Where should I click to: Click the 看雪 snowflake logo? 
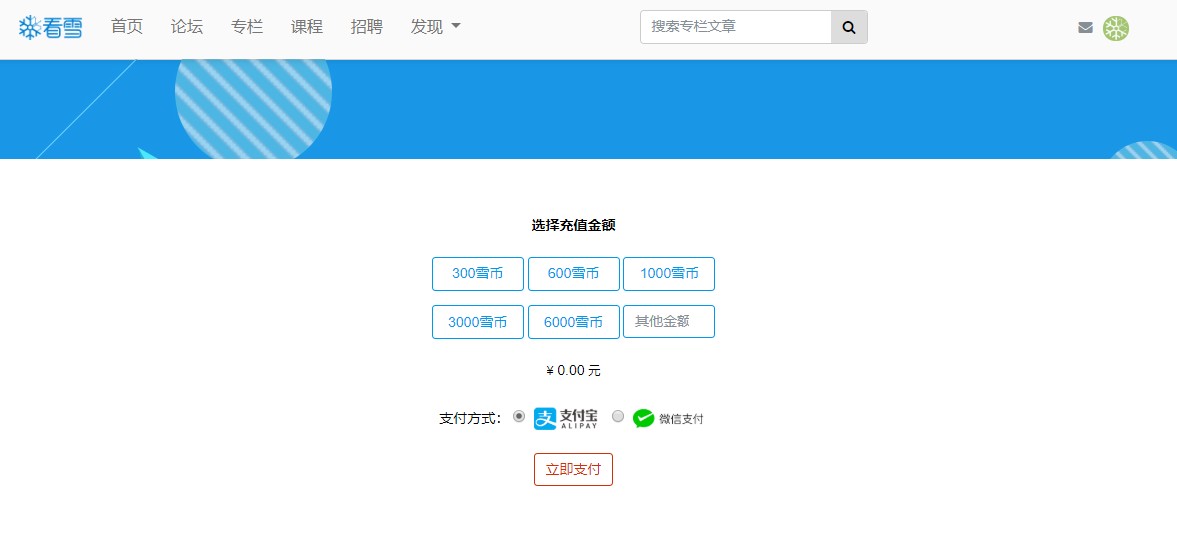[50, 28]
